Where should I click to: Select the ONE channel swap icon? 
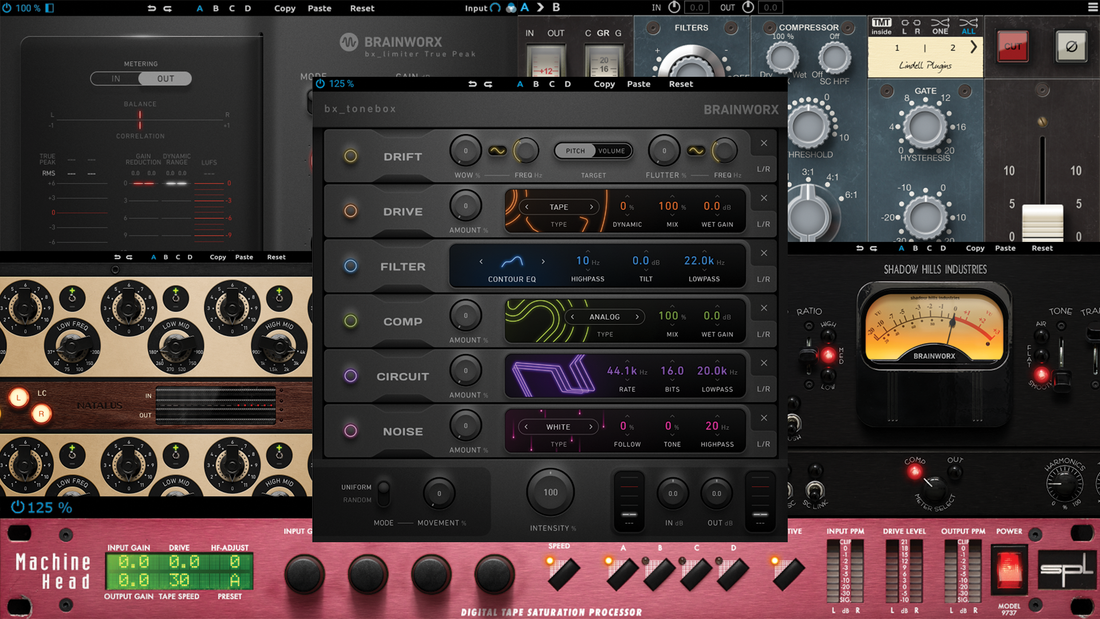pos(940,27)
